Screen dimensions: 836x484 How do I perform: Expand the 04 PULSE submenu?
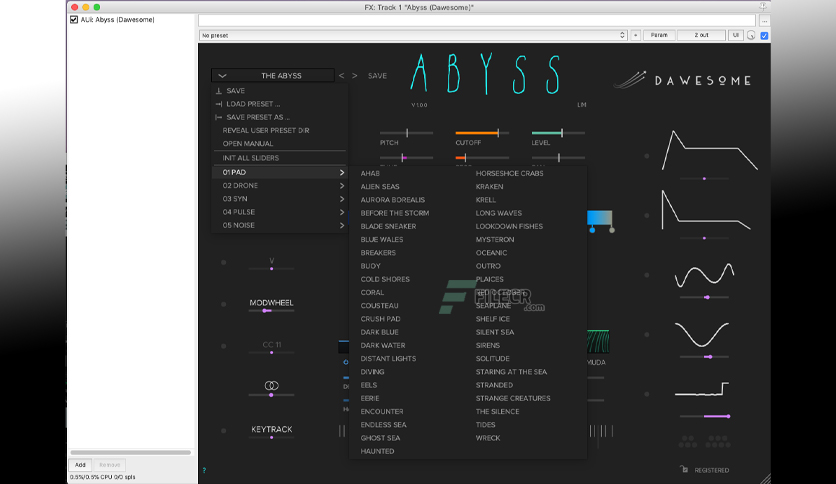point(279,212)
